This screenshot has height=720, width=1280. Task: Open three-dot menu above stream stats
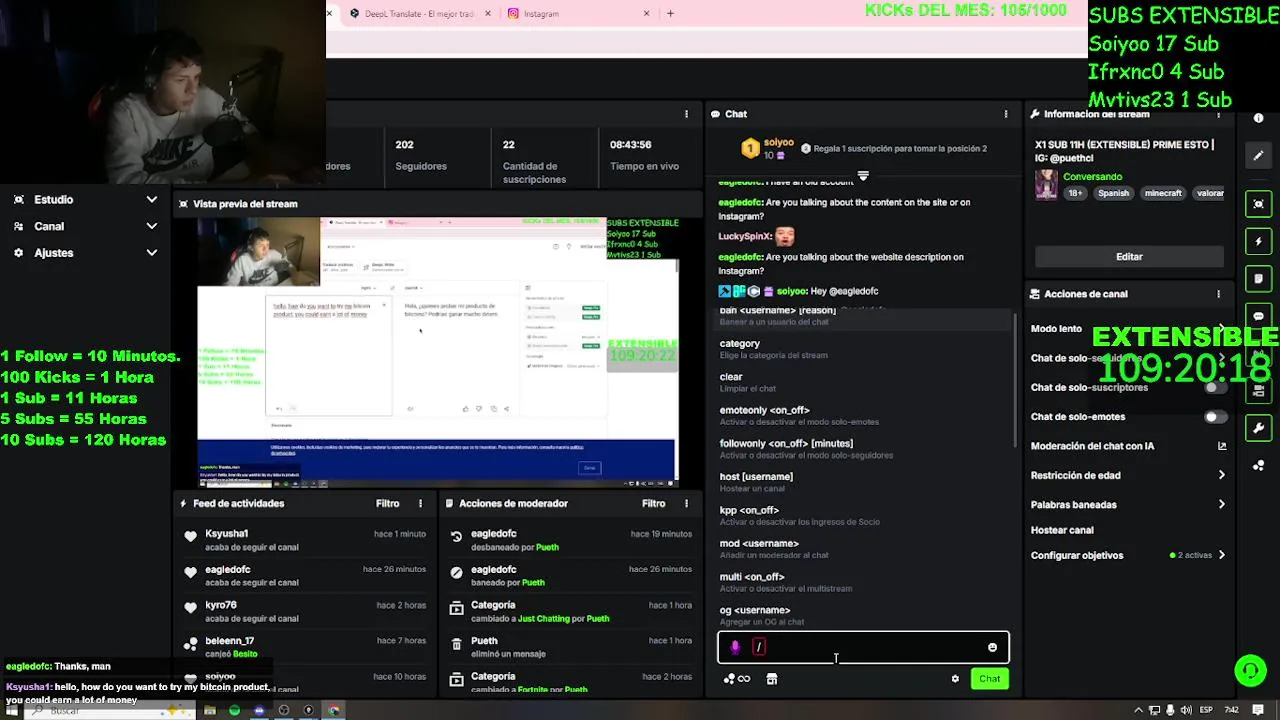686,114
